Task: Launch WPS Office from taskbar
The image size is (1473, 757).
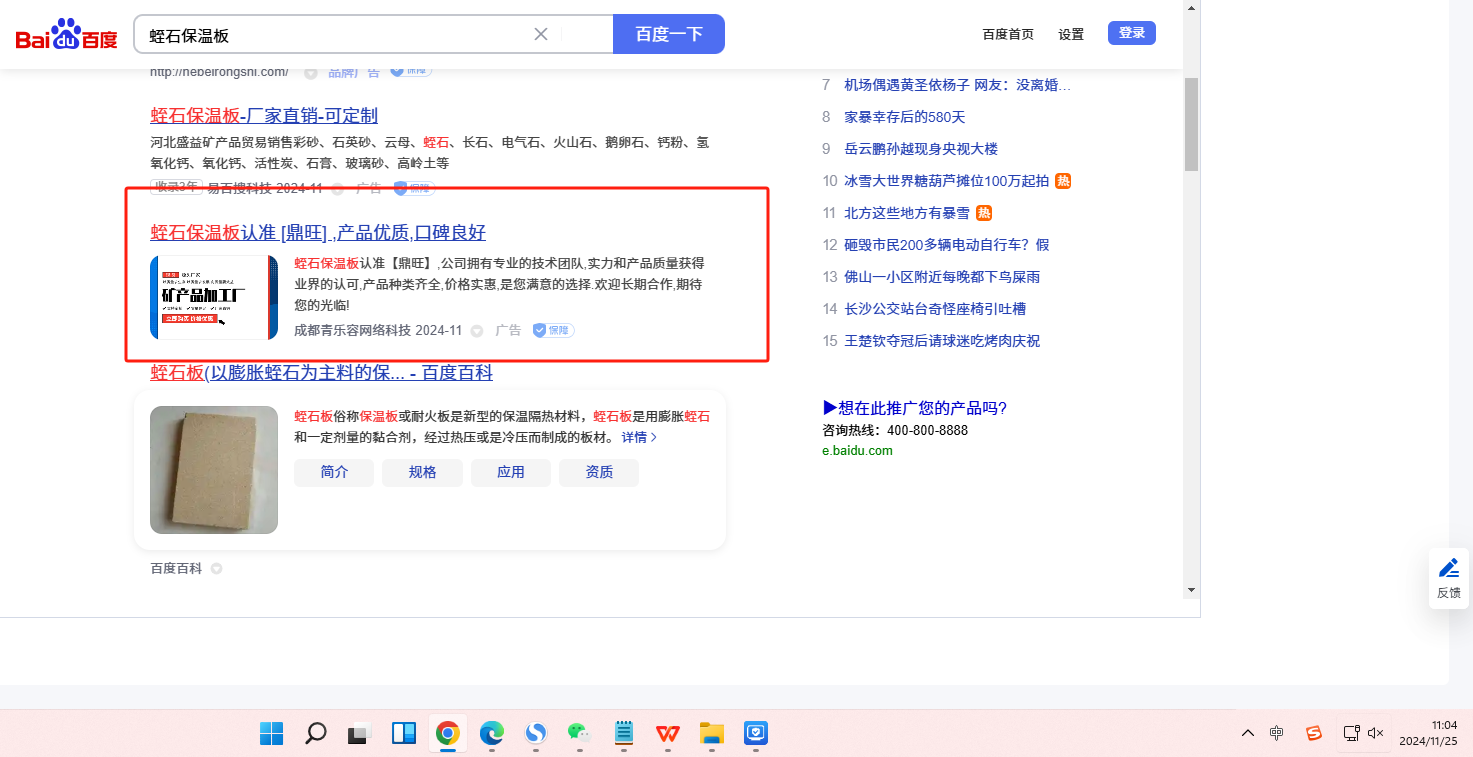Action: click(x=667, y=734)
